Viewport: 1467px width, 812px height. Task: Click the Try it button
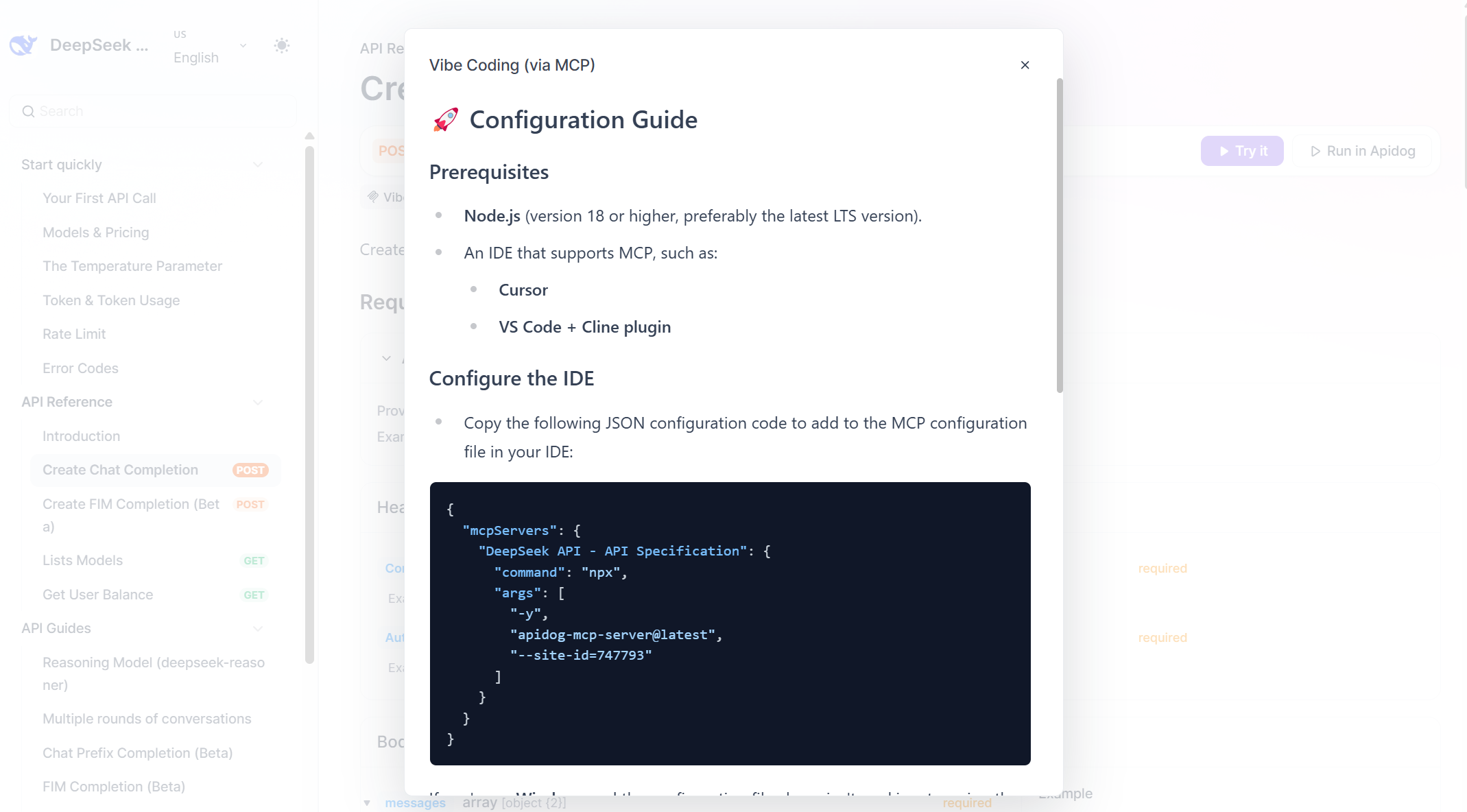pos(1242,151)
